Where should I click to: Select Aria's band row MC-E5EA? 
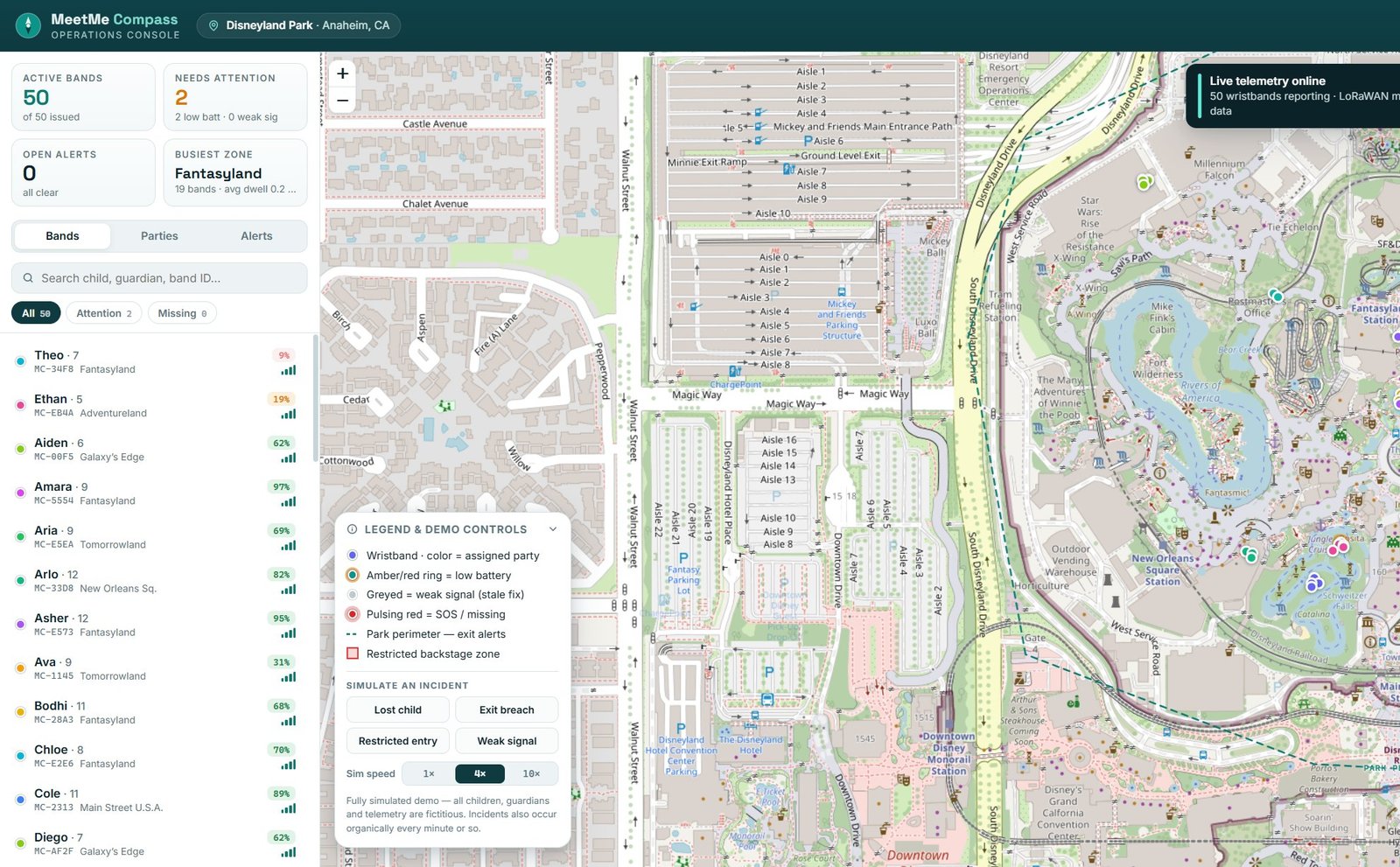[x=157, y=537]
